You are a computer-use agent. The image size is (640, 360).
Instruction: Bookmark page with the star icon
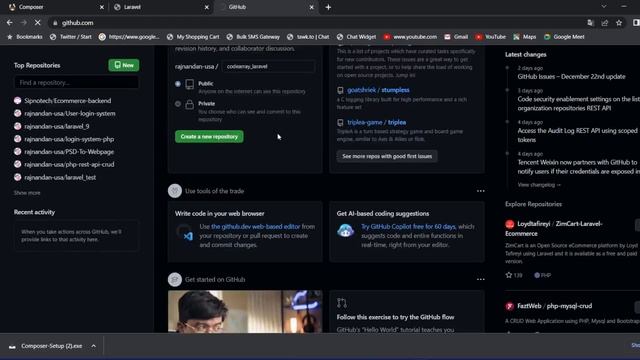[619, 23]
